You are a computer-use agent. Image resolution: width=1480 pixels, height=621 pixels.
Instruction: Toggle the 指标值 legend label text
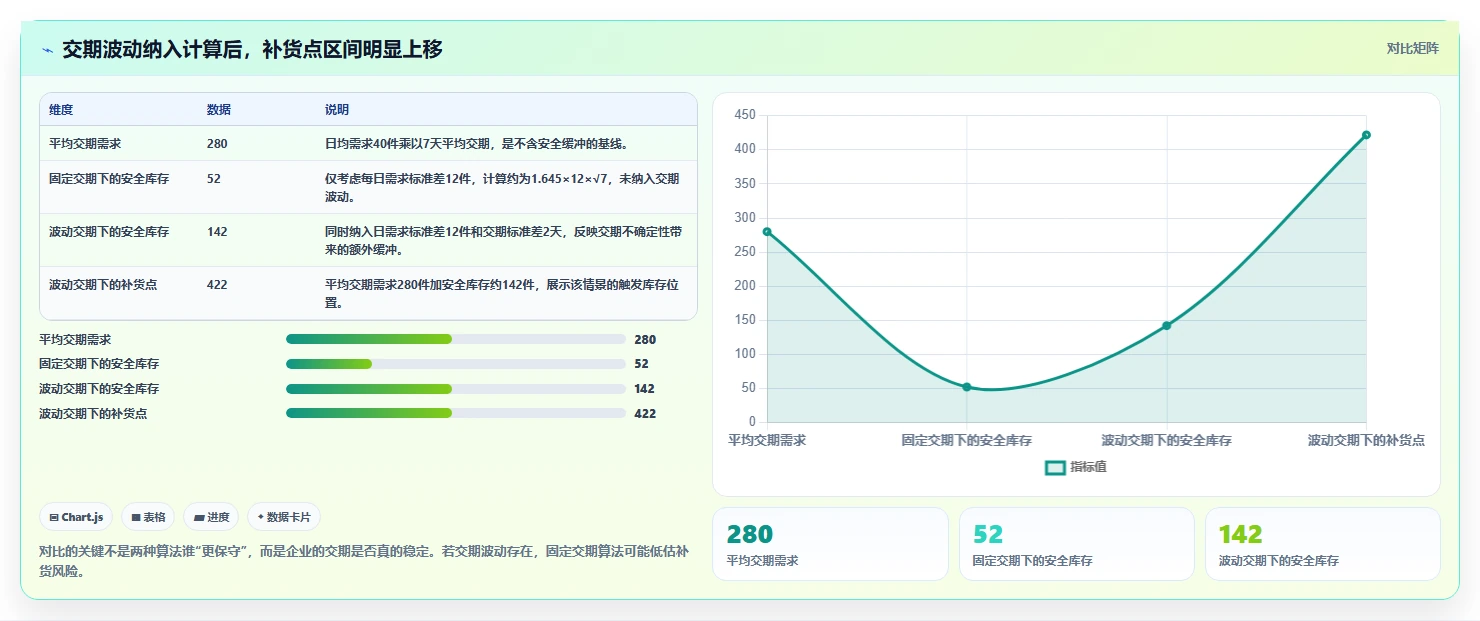(1088, 467)
